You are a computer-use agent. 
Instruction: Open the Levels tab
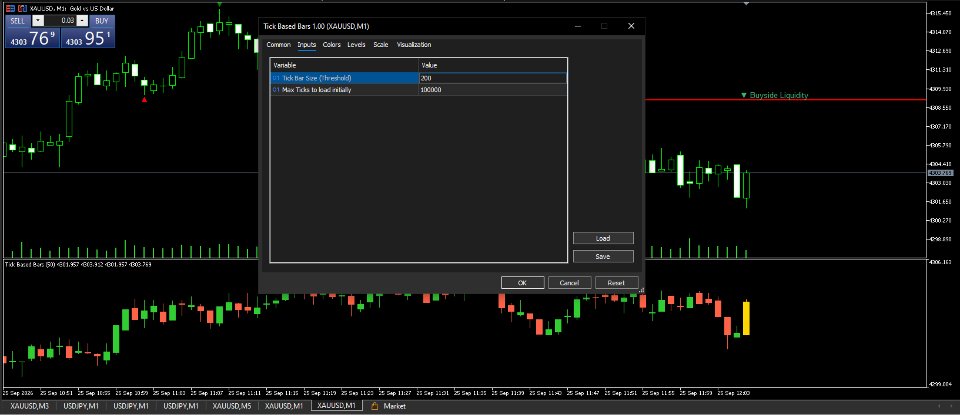[x=356, y=45]
